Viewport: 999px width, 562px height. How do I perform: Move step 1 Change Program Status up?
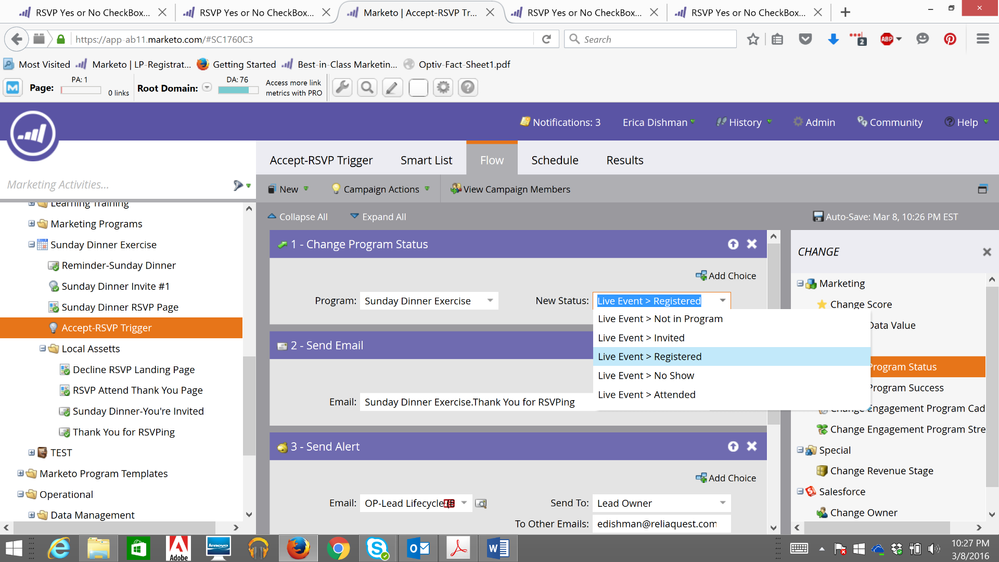point(733,244)
